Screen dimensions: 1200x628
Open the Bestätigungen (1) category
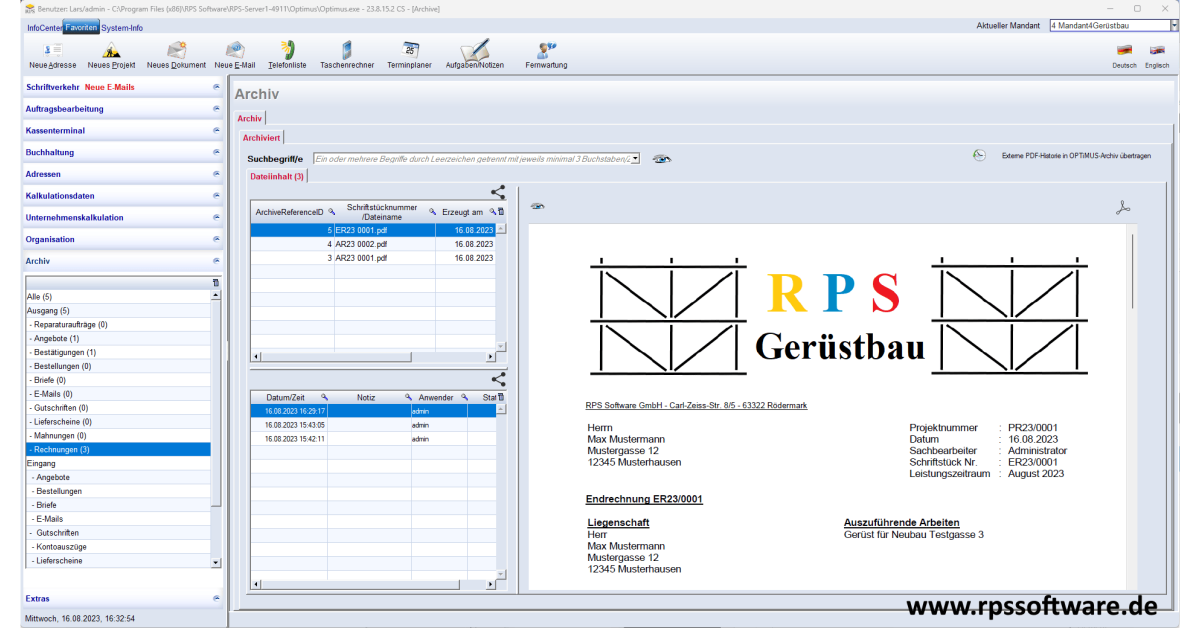click(x=118, y=353)
